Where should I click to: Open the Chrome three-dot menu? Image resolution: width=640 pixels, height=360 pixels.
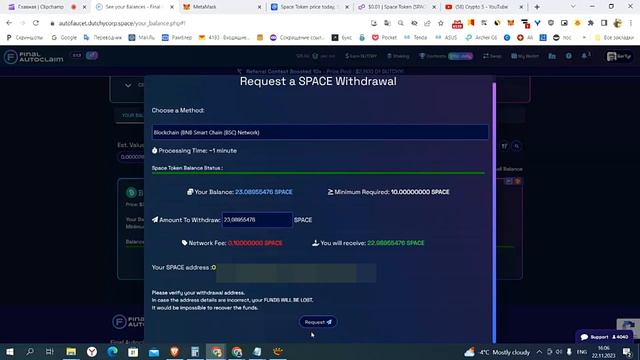pyautogui.click(x=631, y=23)
